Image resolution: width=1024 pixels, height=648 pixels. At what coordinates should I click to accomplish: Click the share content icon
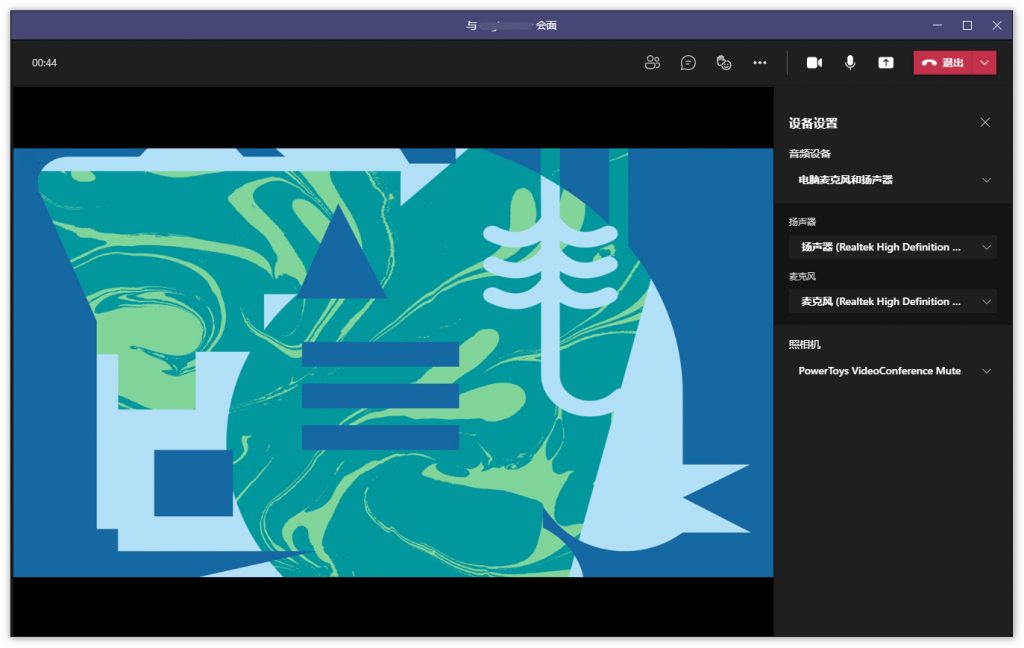tap(885, 63)
